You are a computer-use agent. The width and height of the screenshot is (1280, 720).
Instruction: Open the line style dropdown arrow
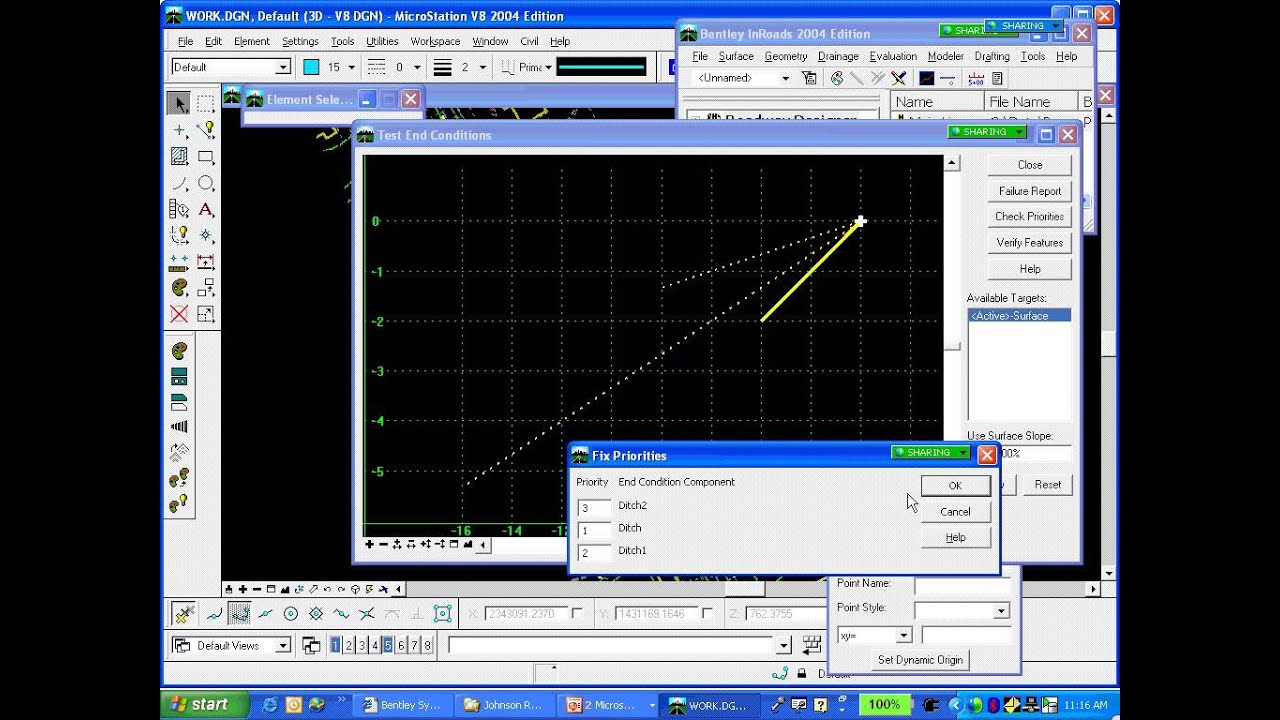[417, 67]
